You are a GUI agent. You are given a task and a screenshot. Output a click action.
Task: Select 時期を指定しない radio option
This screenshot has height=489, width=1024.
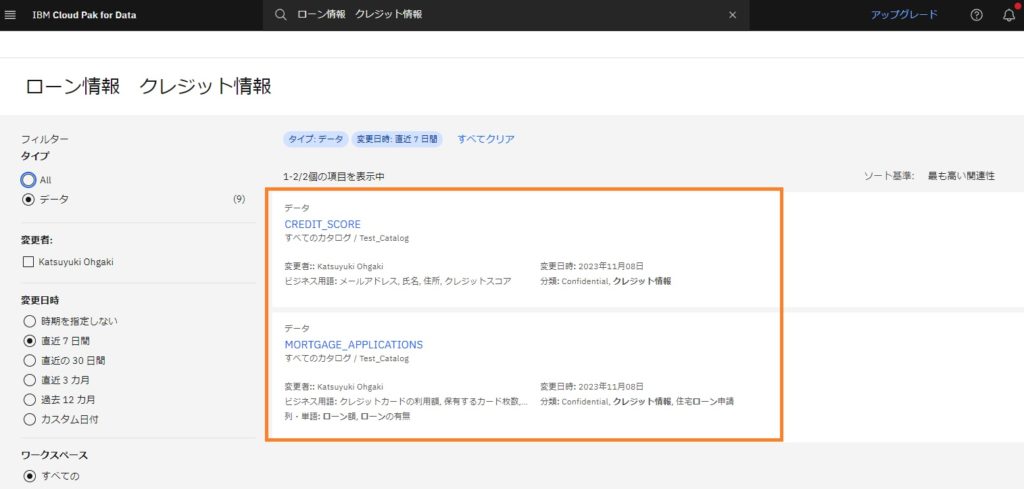29,321
